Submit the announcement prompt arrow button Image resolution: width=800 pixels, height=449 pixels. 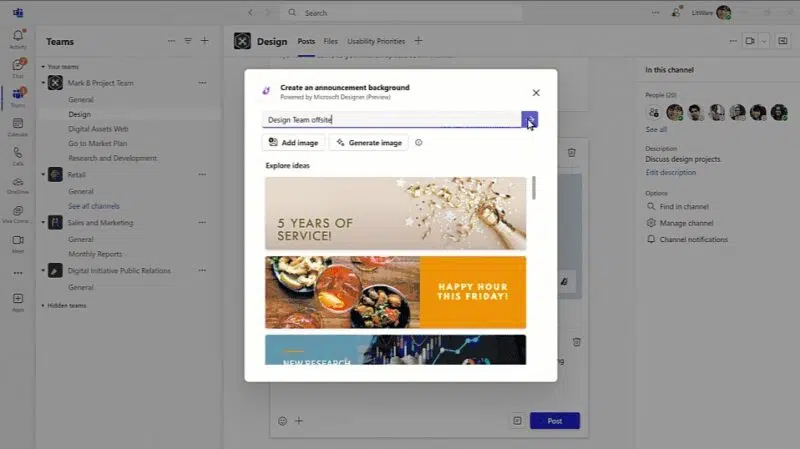point(530,119)
